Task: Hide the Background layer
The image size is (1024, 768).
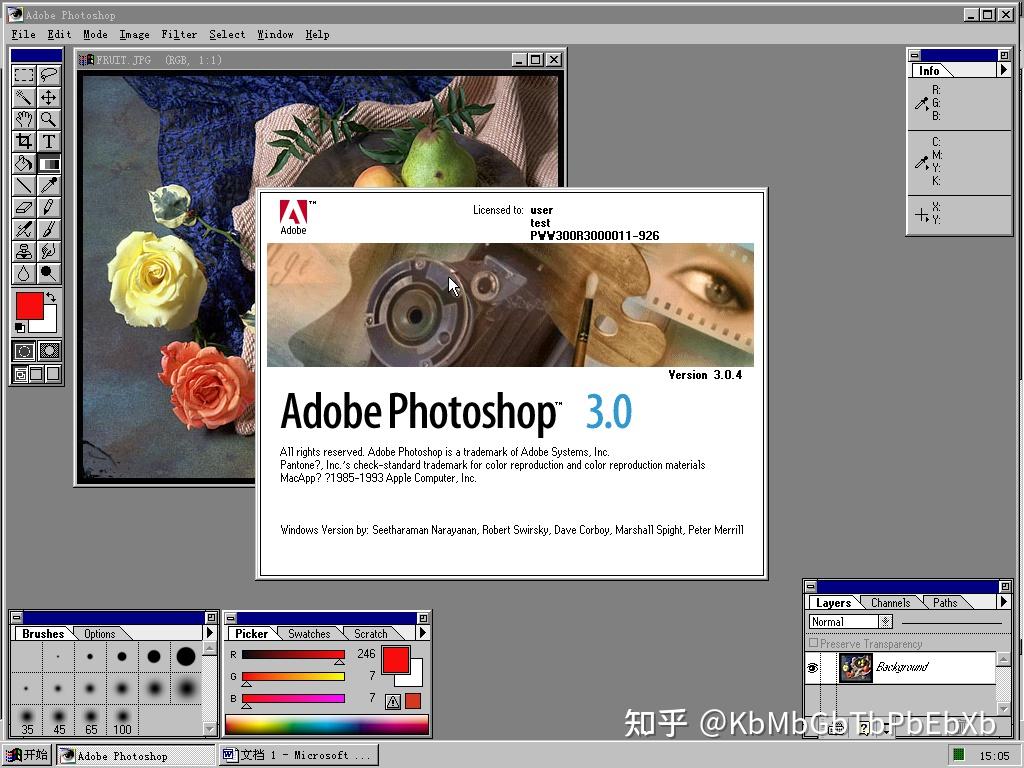Action: coord(812,667)
